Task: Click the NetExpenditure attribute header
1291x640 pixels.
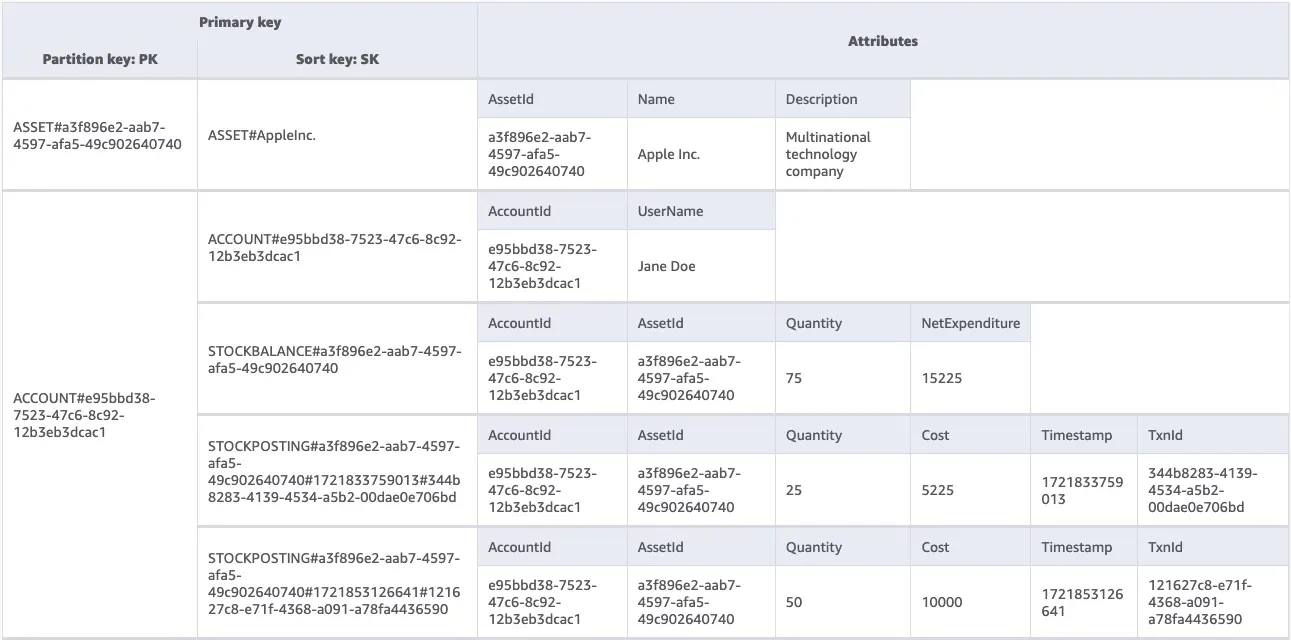Action: 970,323
